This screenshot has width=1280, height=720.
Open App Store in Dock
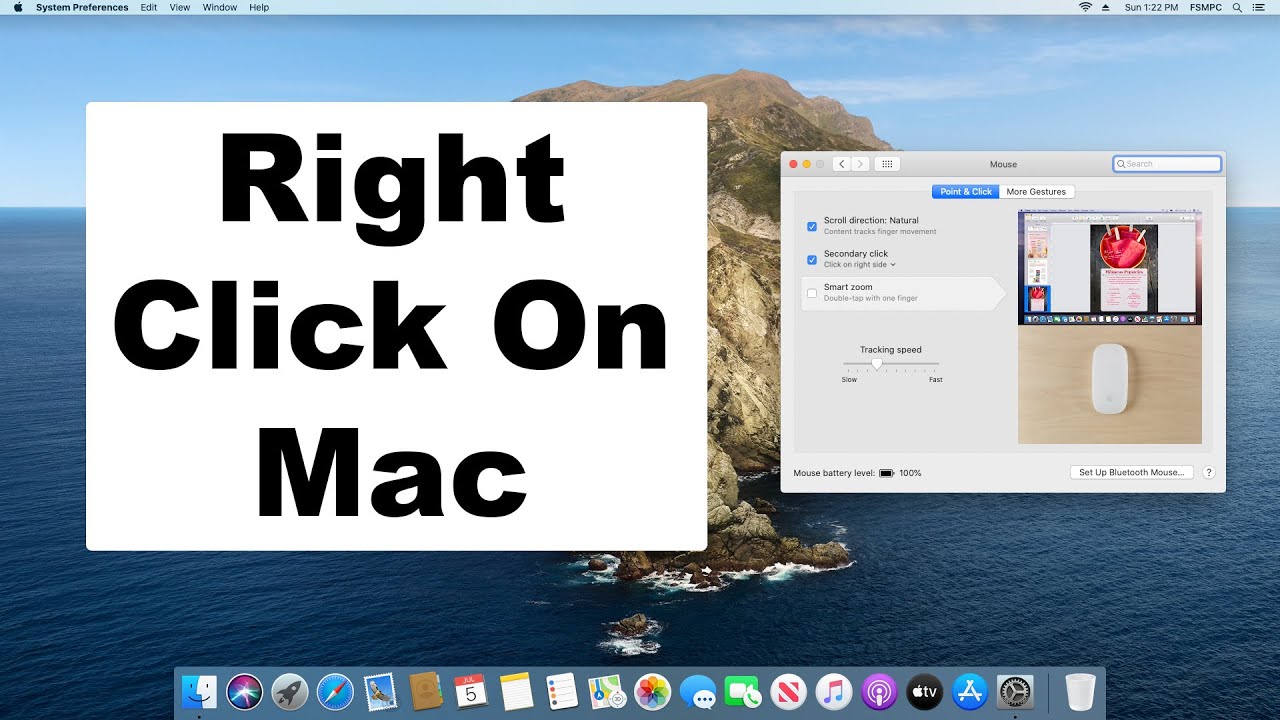(x=970, y=691)
